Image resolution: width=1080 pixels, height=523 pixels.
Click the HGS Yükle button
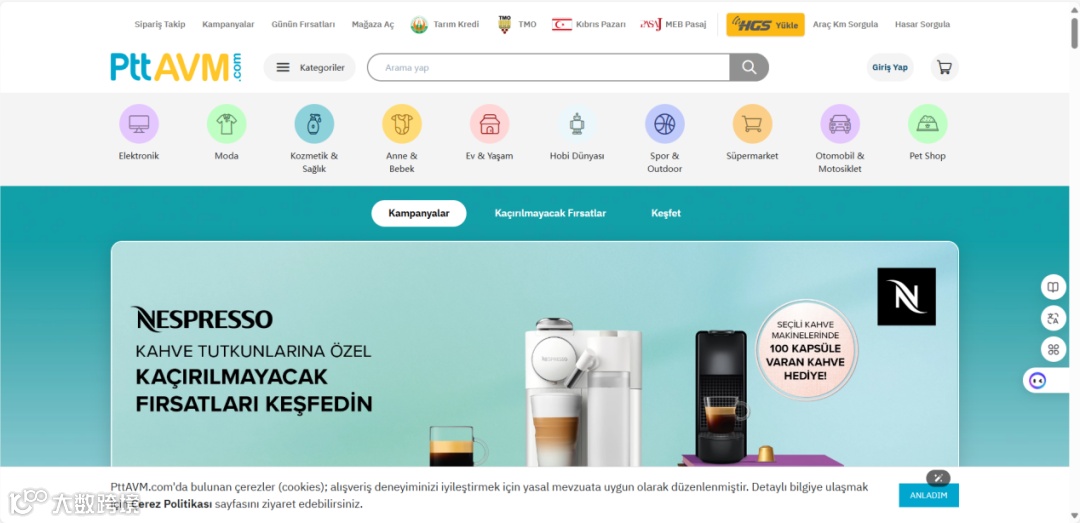click(765, 25)
